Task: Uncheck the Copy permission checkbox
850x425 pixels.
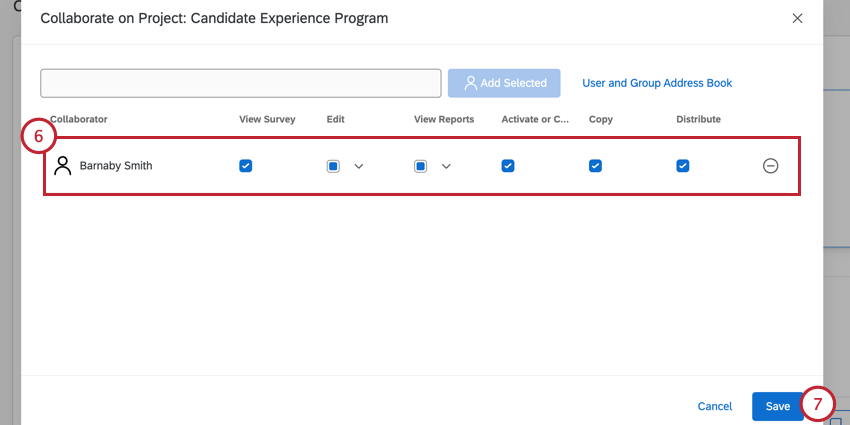Action: (595, 166)
